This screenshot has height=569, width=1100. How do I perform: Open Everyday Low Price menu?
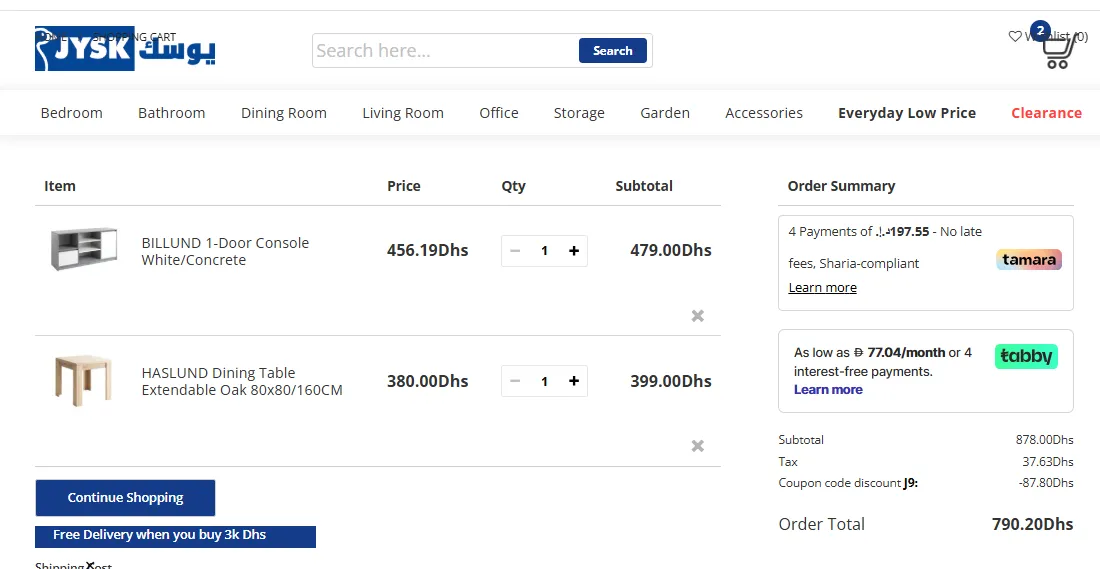point(907,113)
